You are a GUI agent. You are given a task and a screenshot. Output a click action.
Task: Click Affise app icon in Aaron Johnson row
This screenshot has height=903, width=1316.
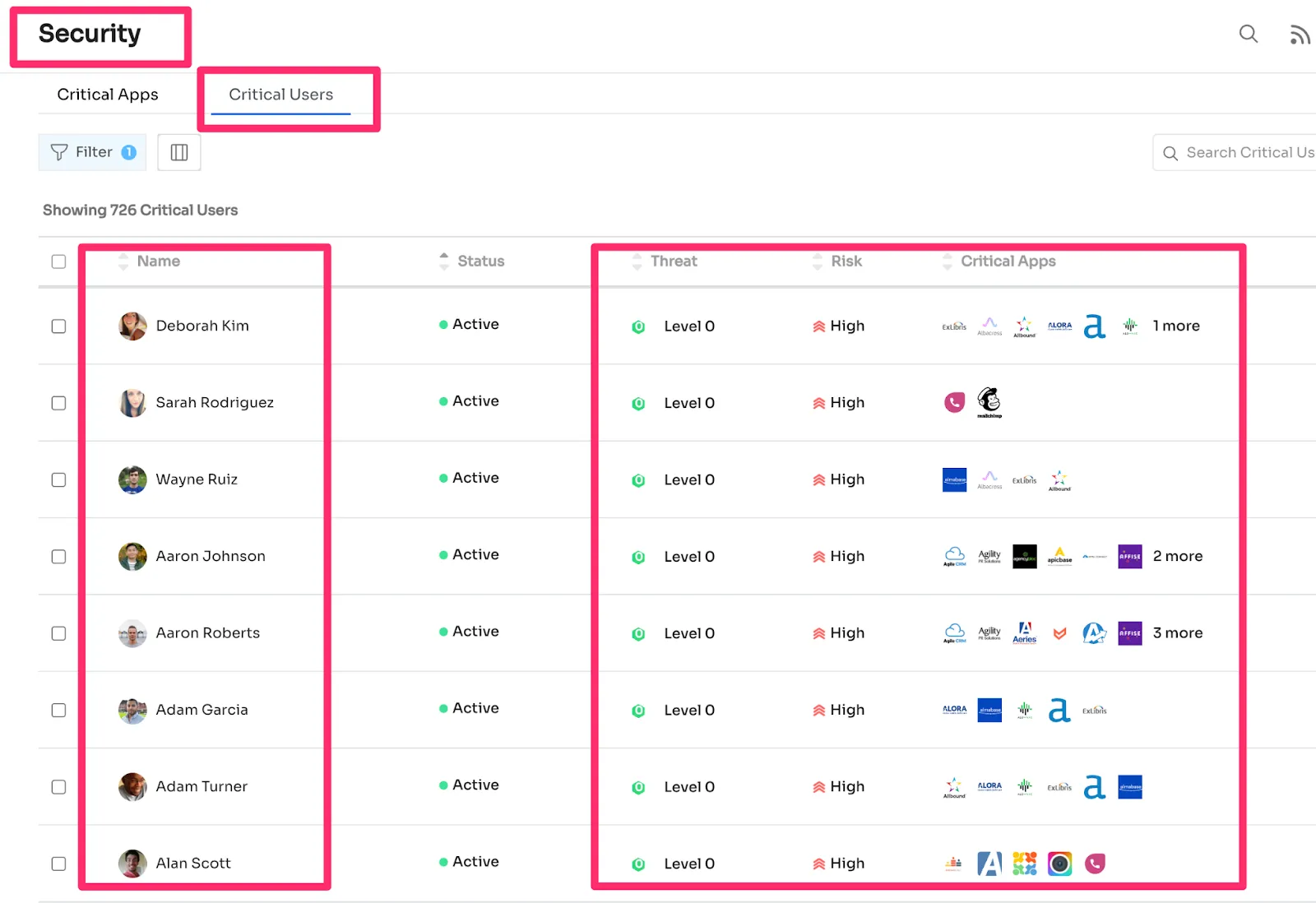[x=1130, y=557]
